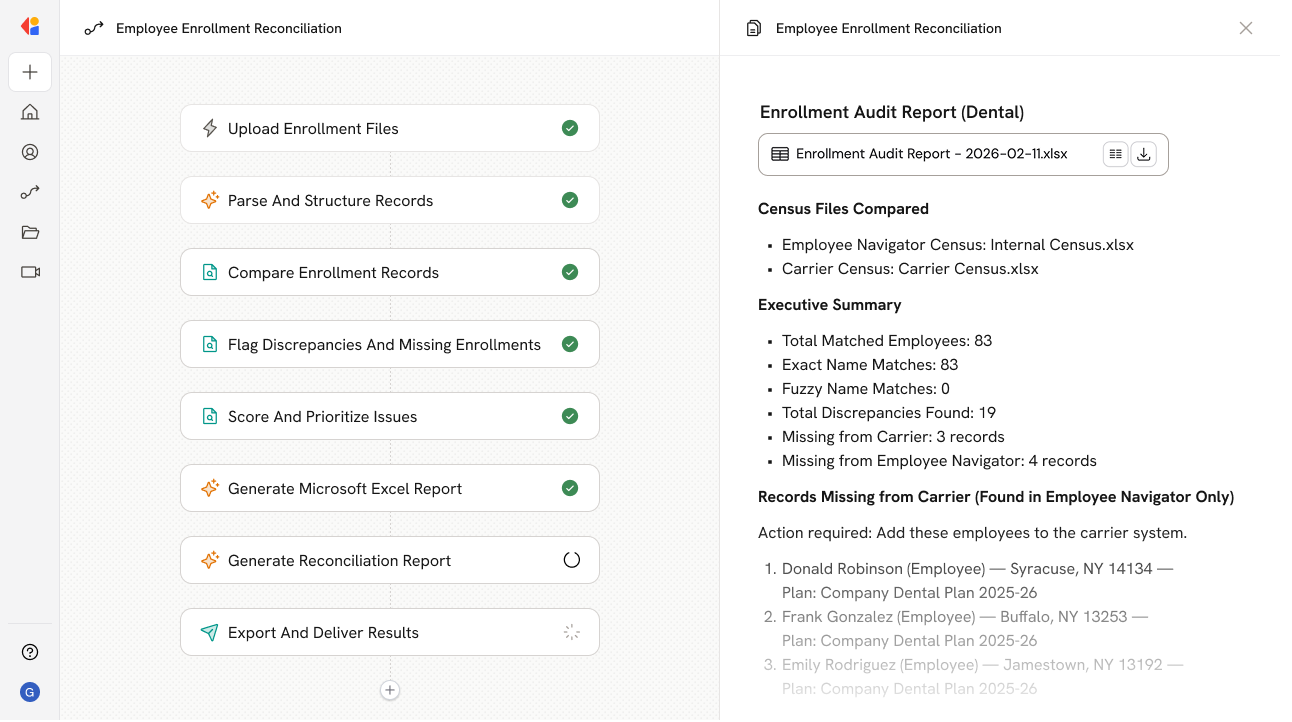Close the Employee Enrollment Reconciliation panel

1245,28
